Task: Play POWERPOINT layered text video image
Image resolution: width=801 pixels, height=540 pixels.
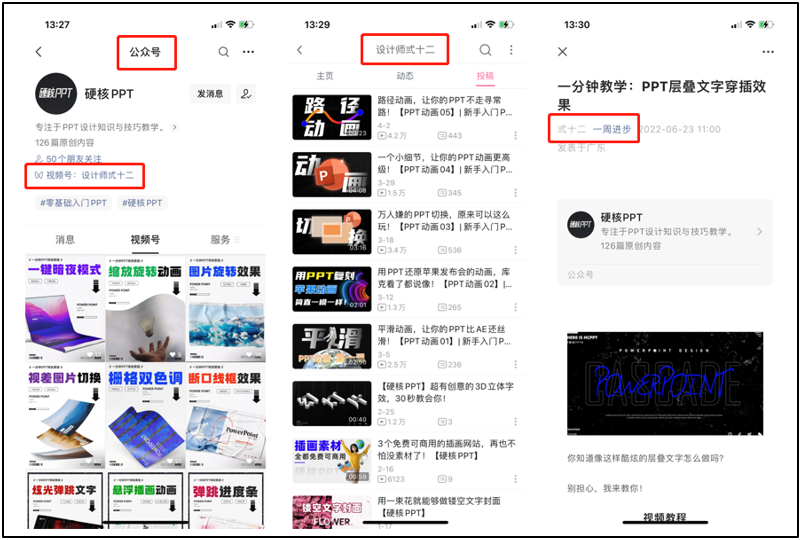Action: [x=665, y=383]
